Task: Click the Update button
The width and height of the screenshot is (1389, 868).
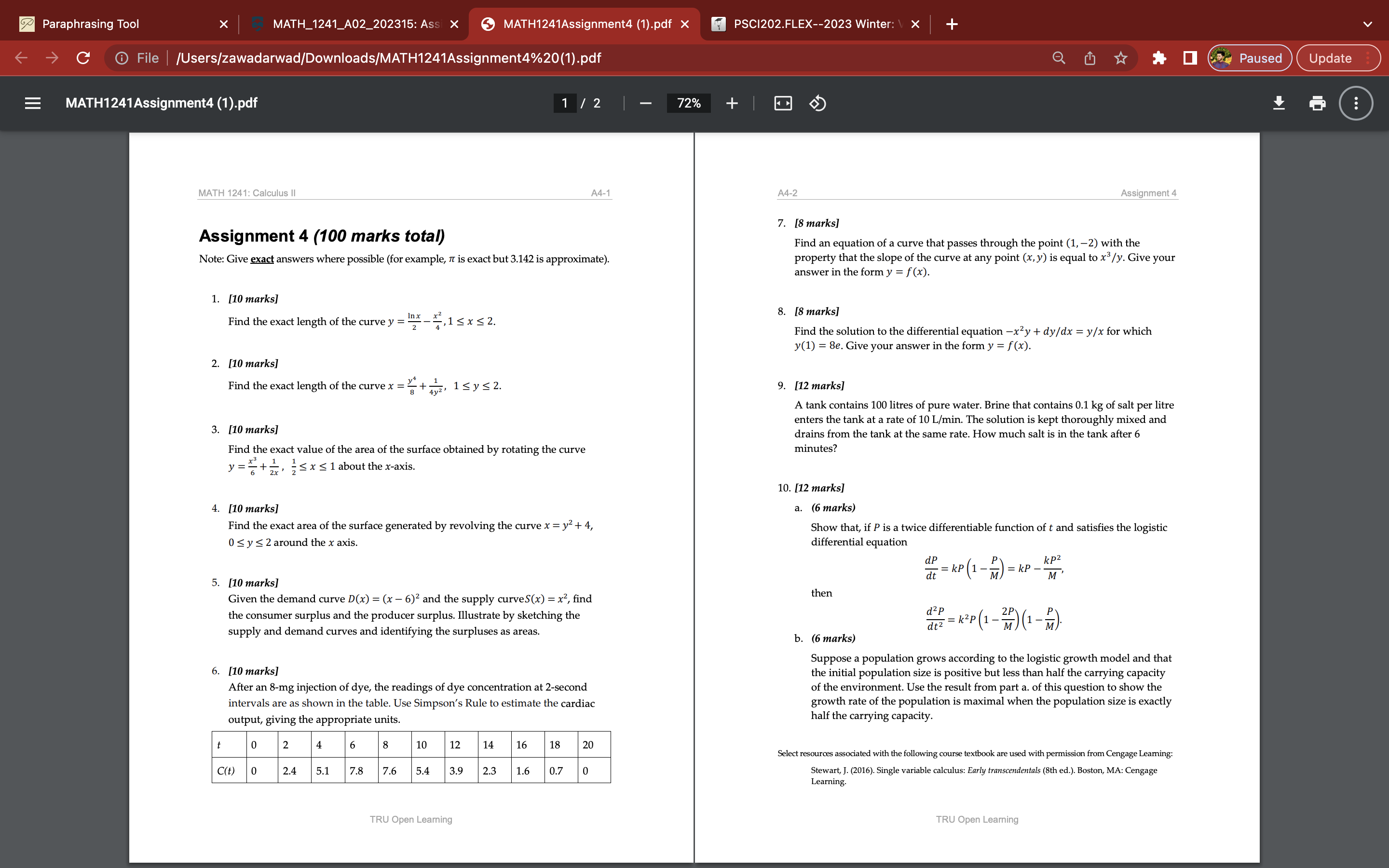Action: click(1331, 57)
